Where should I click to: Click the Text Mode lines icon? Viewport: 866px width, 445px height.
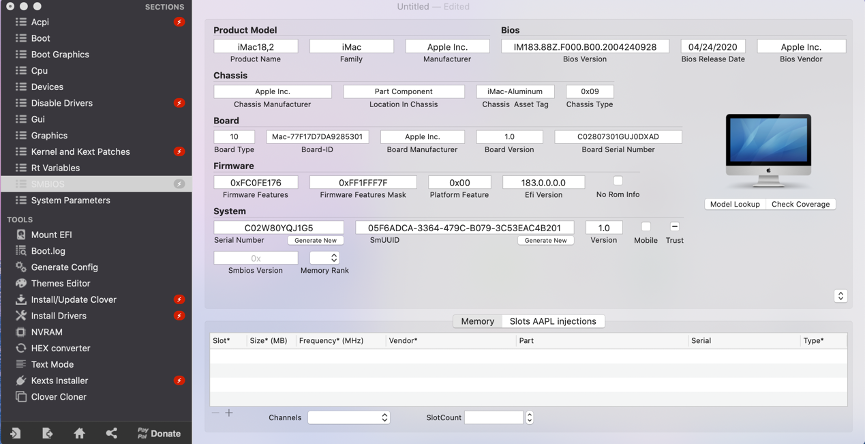point(21,364)
